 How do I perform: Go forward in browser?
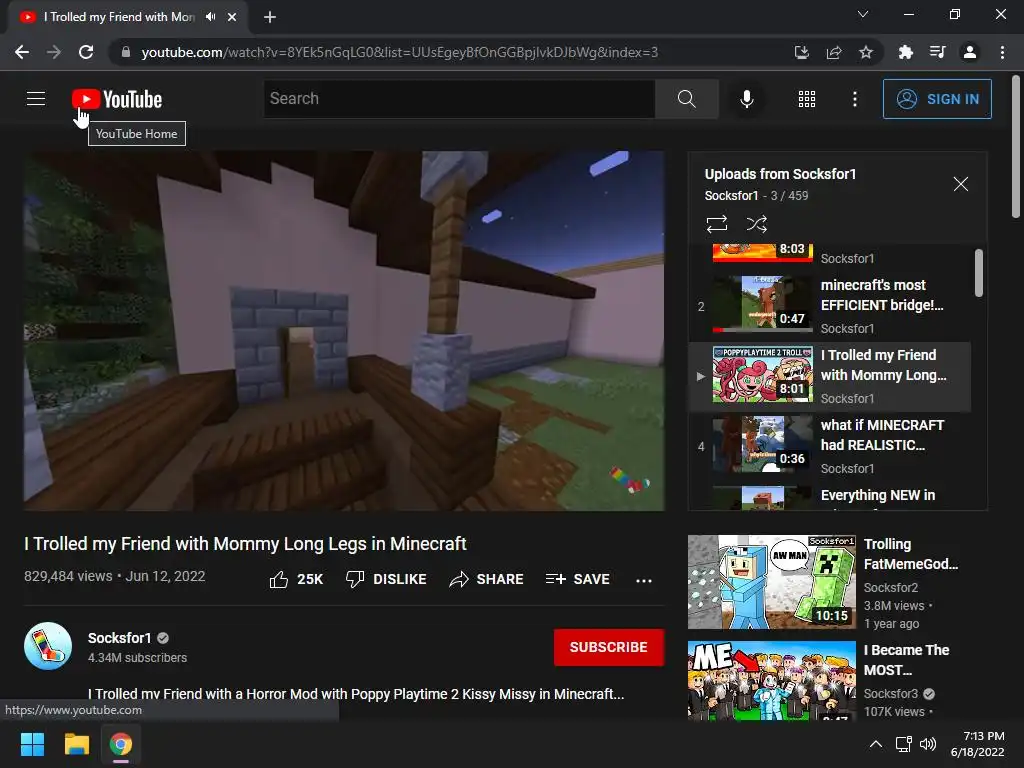(54, 52)
